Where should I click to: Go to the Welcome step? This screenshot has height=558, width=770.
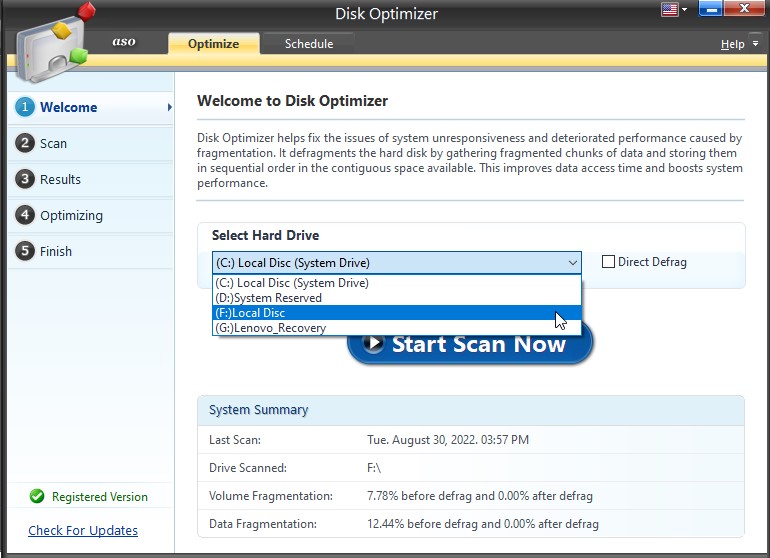(91, 107)
